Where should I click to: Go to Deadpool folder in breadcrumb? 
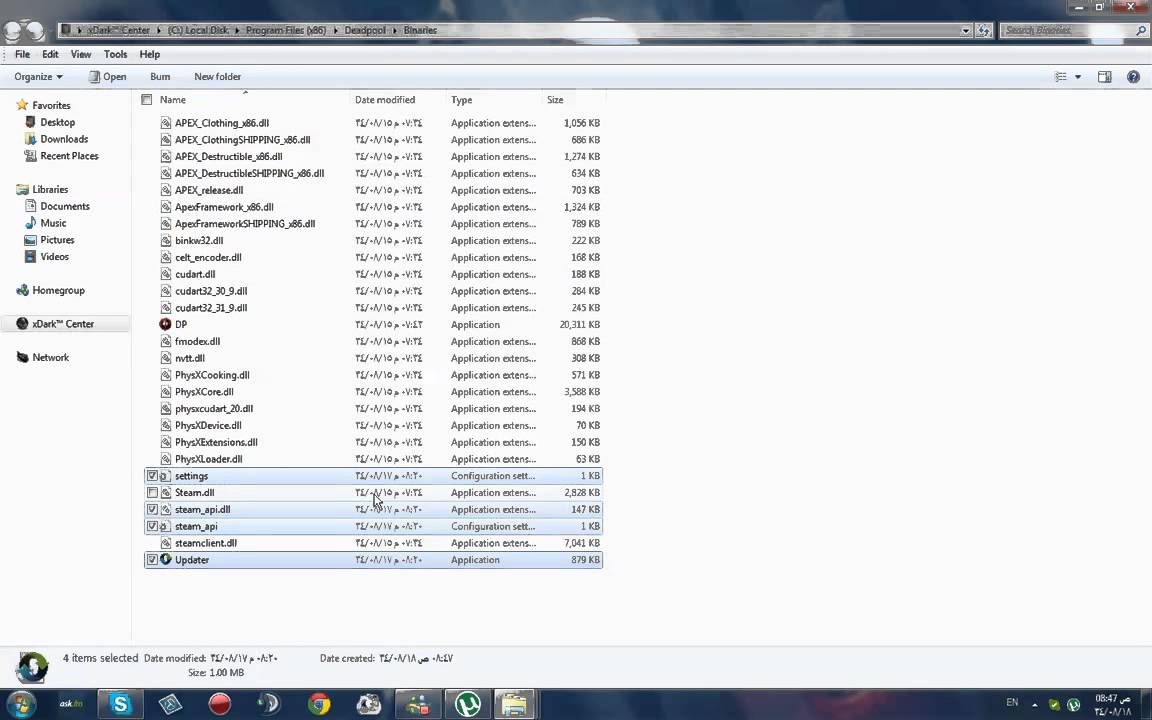tap(365, 30)
